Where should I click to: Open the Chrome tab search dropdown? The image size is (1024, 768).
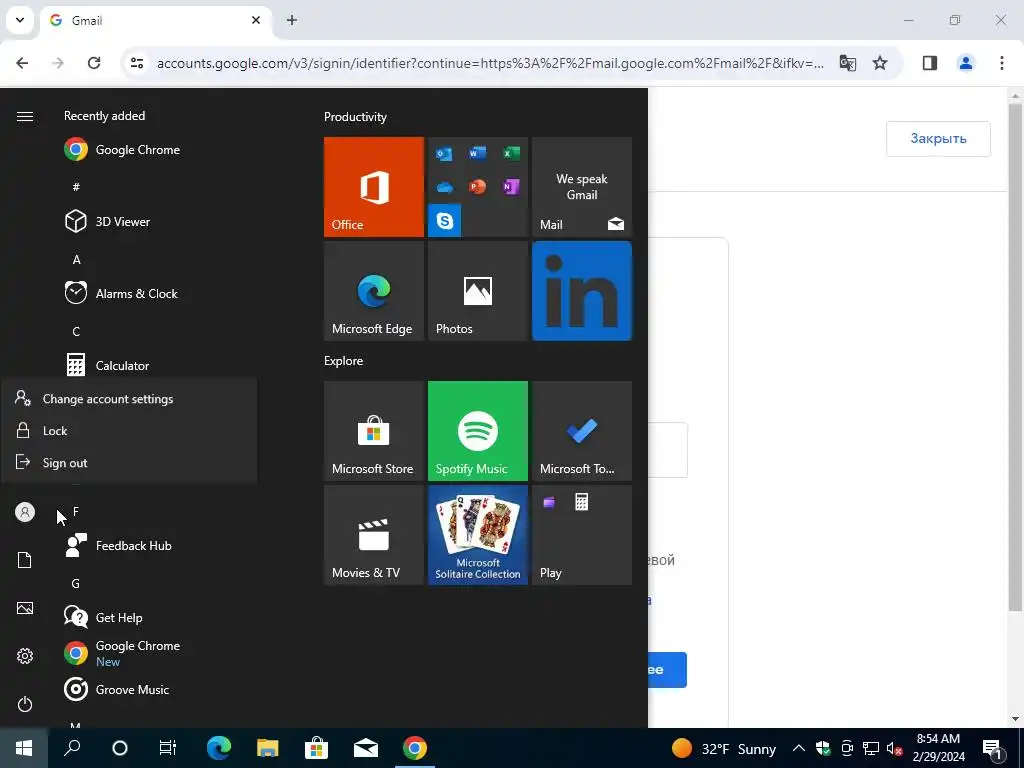coord(20,20)
